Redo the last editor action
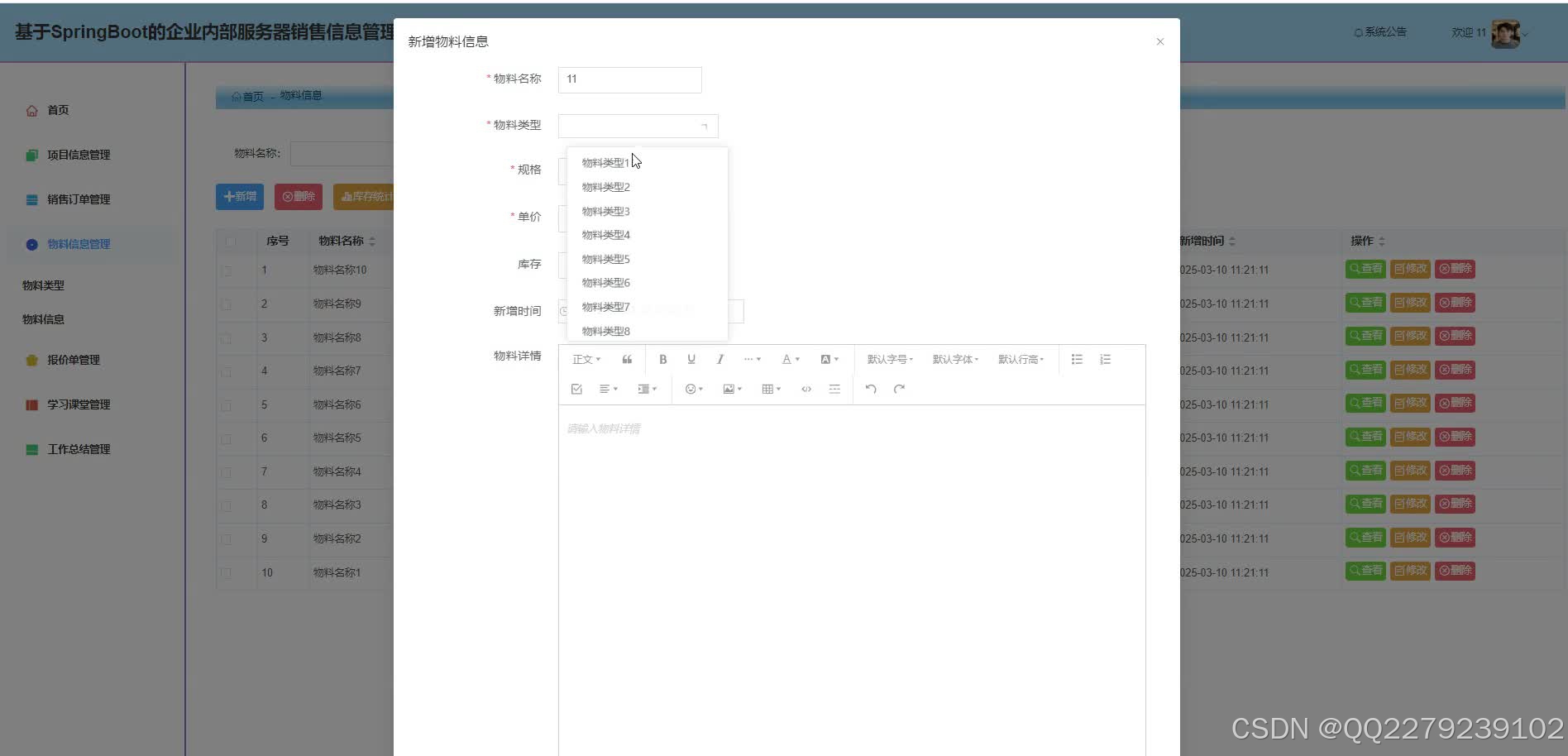 (899, 389)
